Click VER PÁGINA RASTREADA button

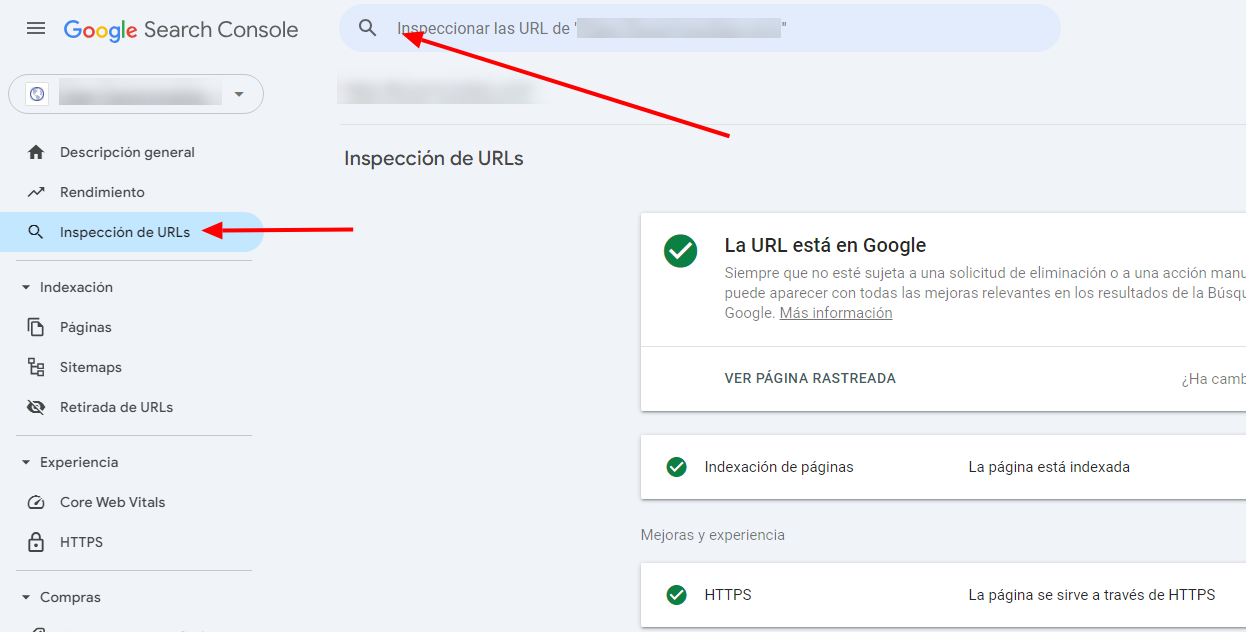tap(810, 379)
